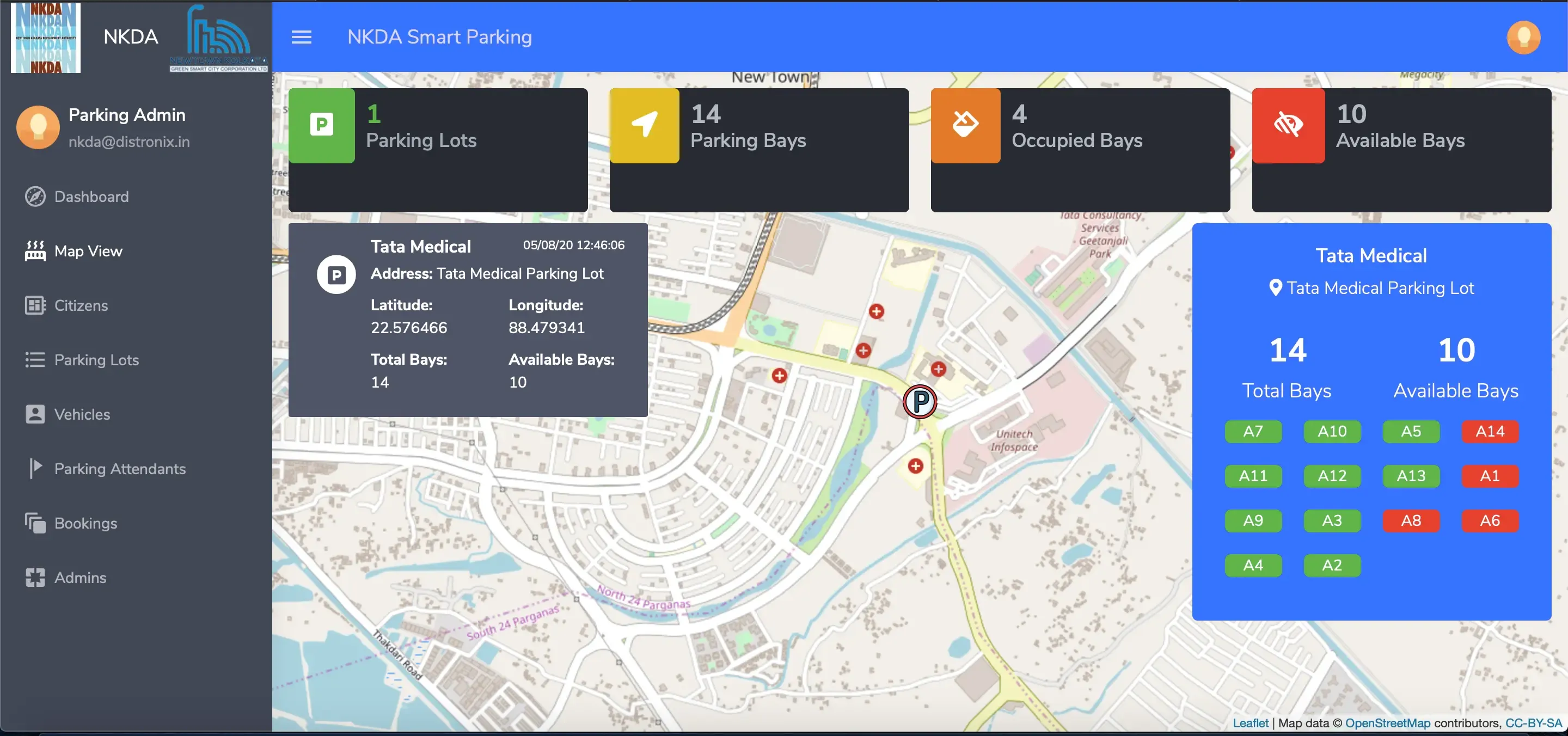Select the Map View icon

(x=36, y=251)
